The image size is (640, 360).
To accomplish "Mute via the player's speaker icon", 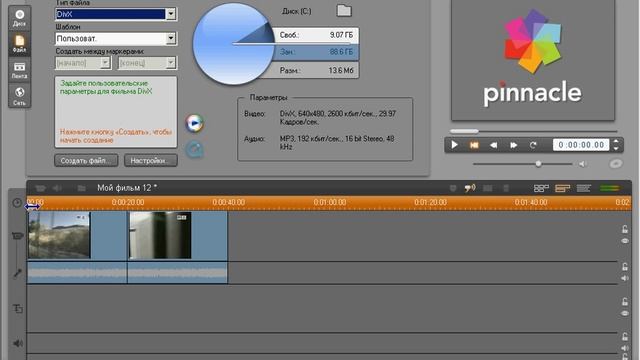I will tap(582, 164).
